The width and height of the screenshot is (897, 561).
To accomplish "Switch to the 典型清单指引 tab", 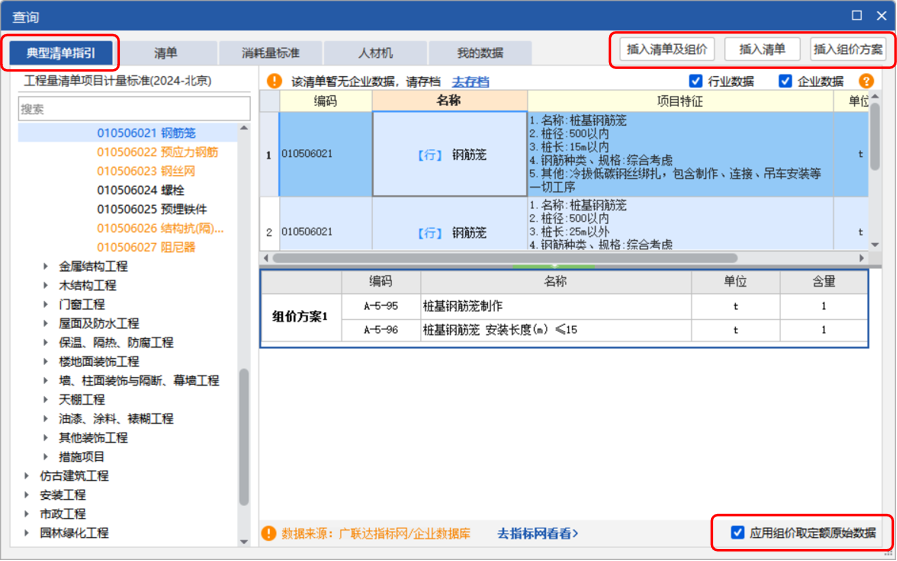I will (x=61, y=53).
